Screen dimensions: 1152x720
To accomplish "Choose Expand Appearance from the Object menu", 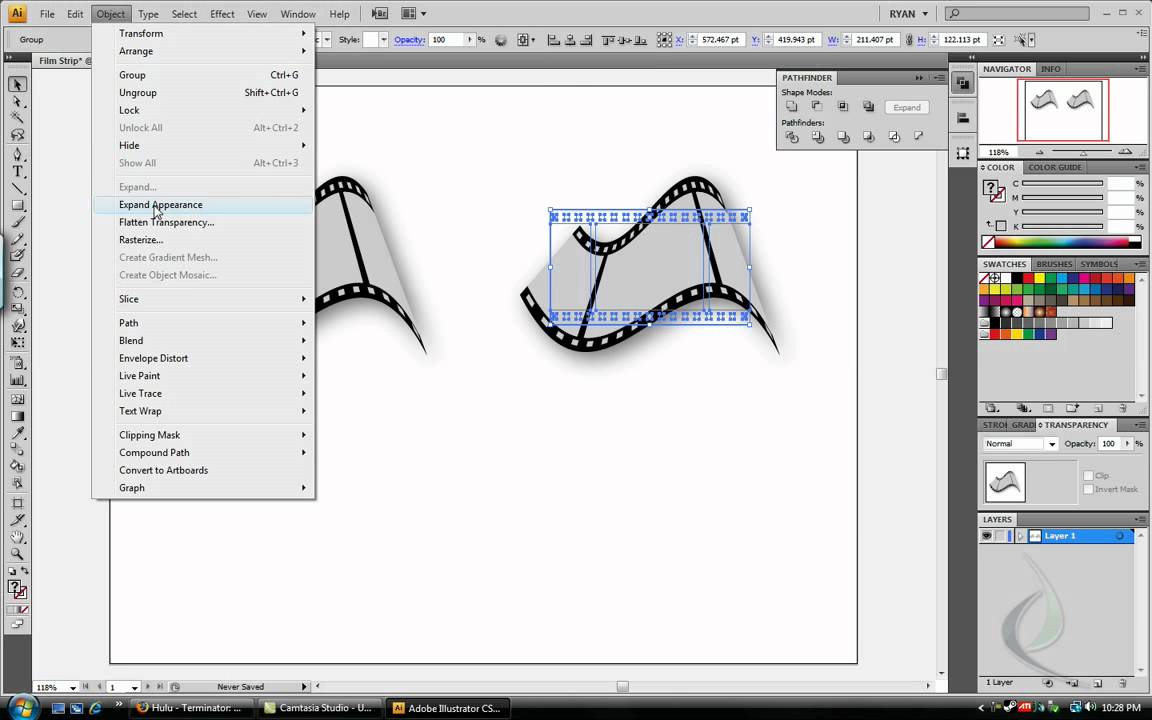I will point(160,205).
